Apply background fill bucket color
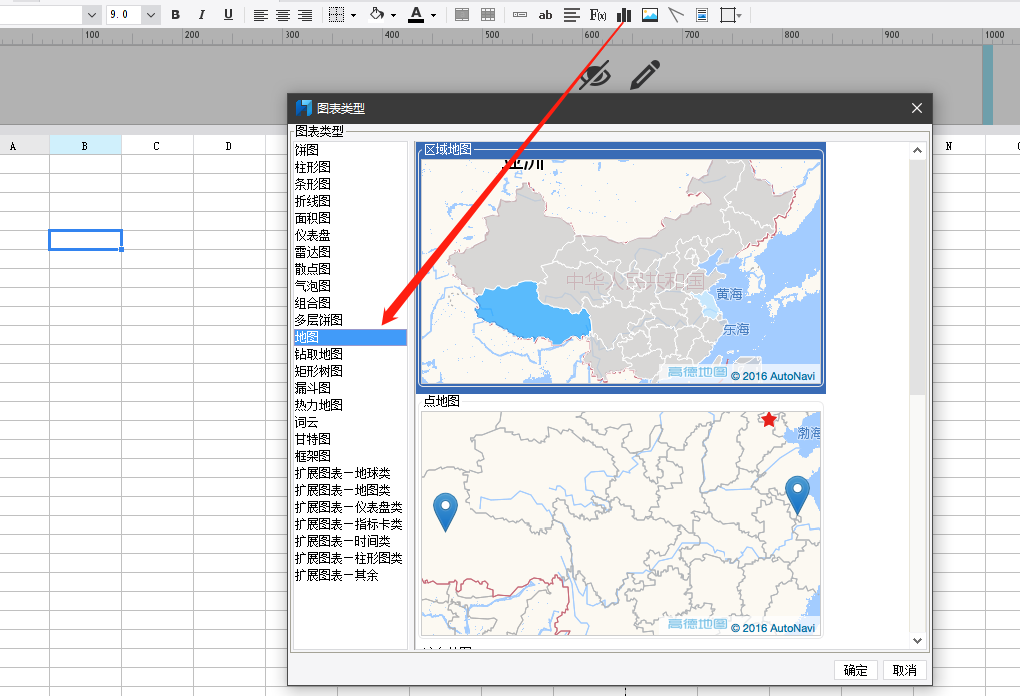Viewport: 1020px width, 696px height. point(377,14)
